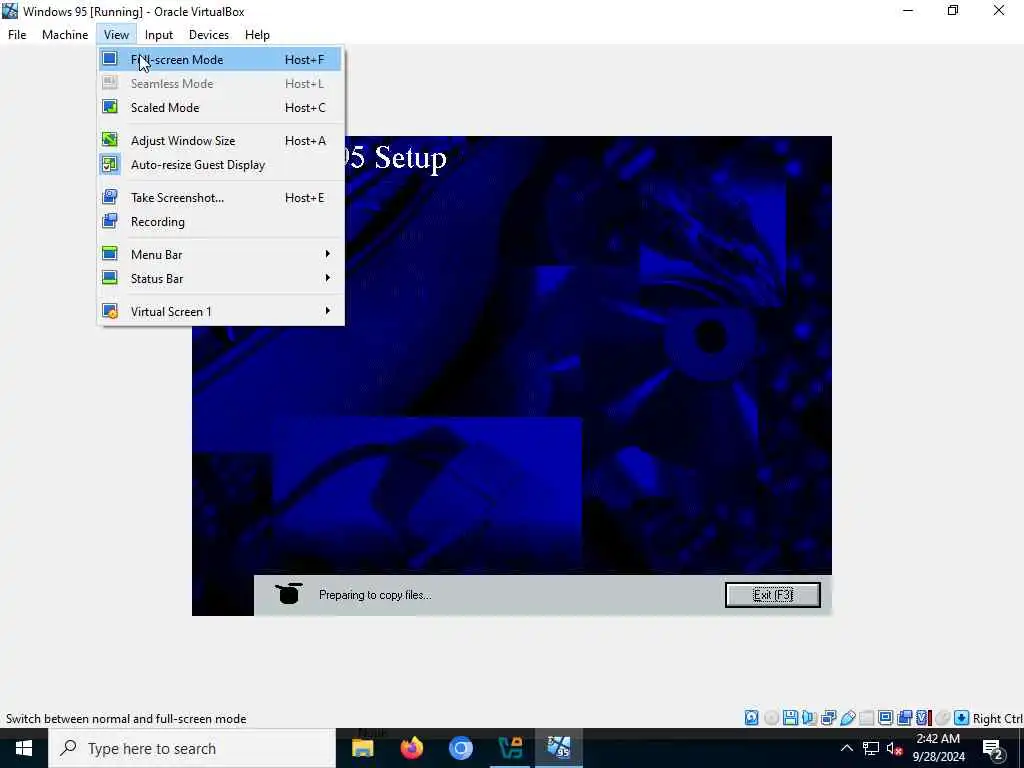Open the blue circular browser taskbar icon
The height and width of the screenshot is (768, 1024).
pyautogui.click(x=460, y=748)
